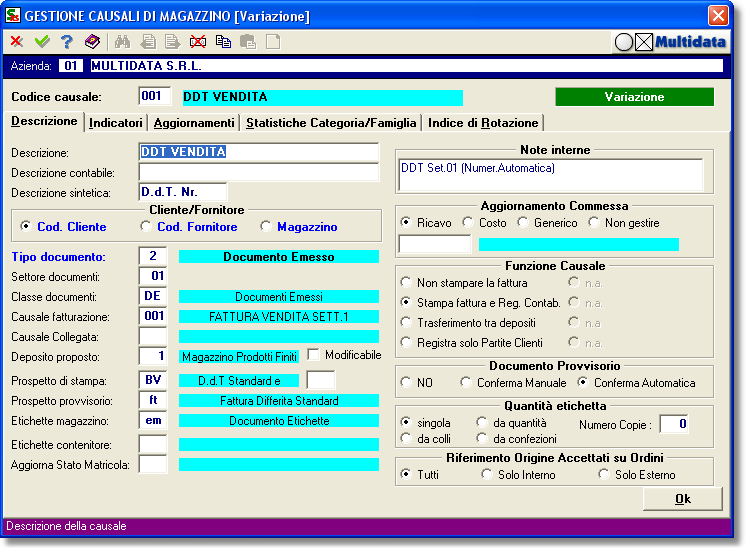Screen dimensions: 746x550
Task: Open the Aggiornamenti tab
Action: 194,123
